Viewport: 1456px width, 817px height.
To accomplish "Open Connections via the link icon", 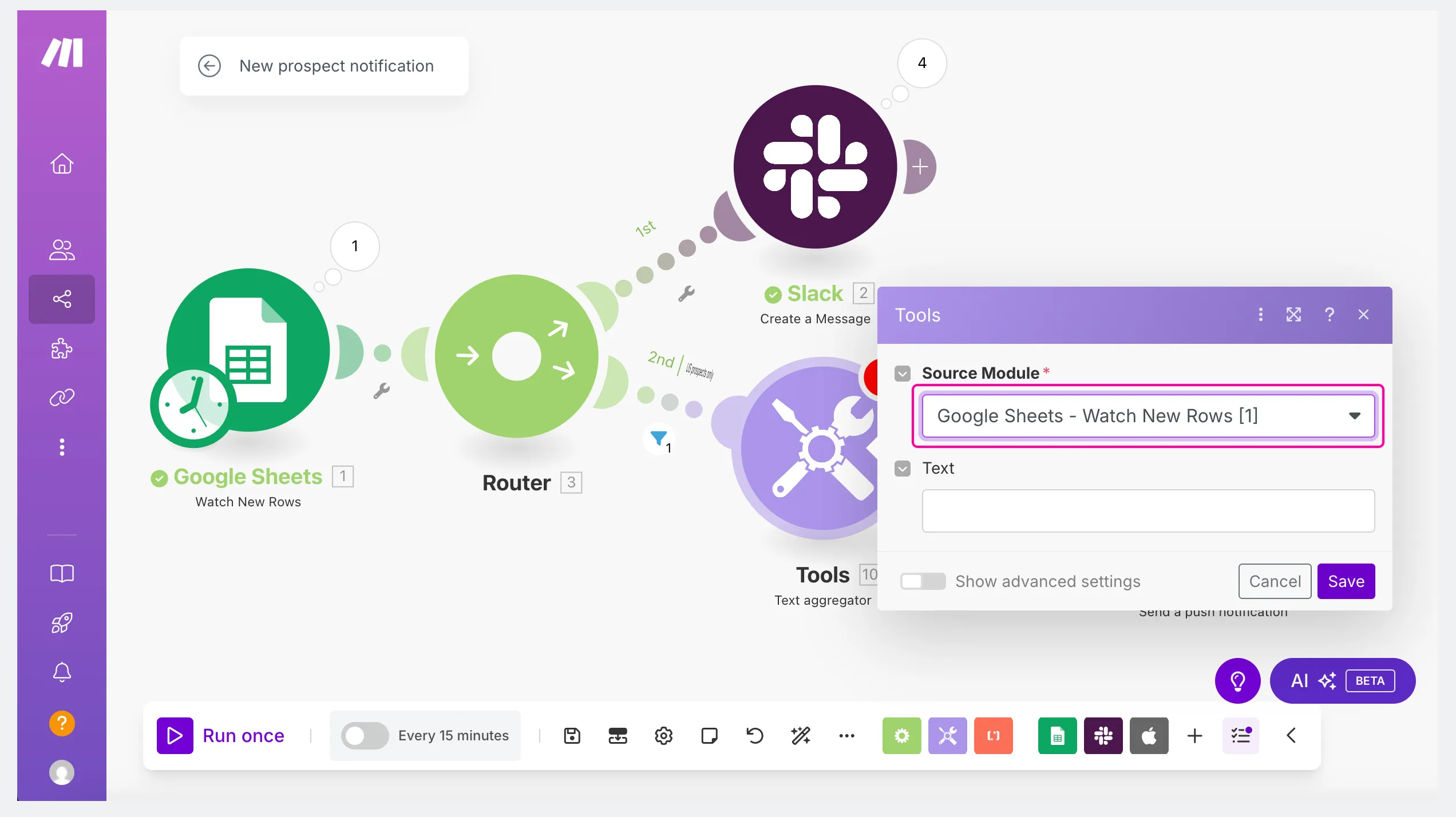I will point(62,397).
